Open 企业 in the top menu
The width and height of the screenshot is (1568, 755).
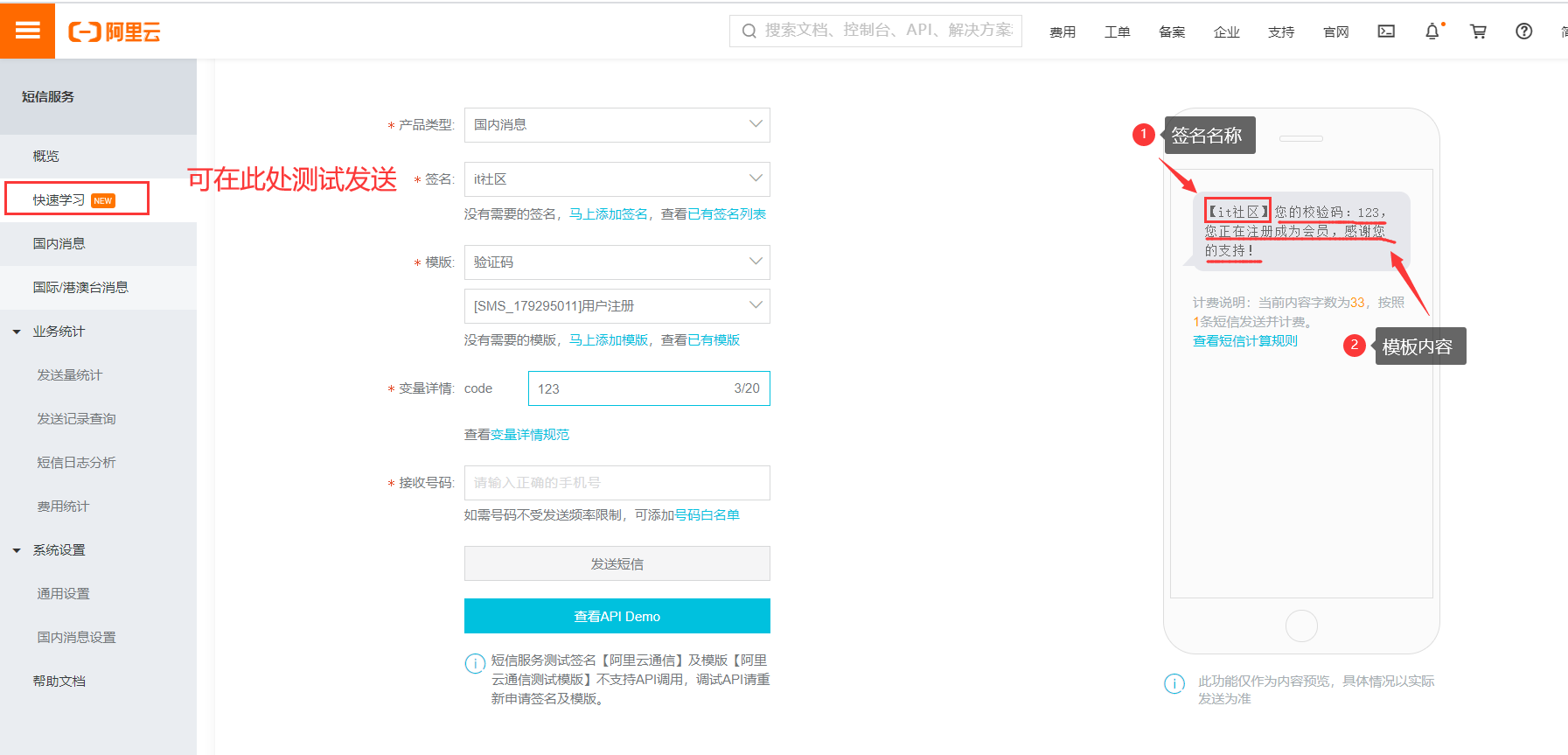(x=1227, y=32)
